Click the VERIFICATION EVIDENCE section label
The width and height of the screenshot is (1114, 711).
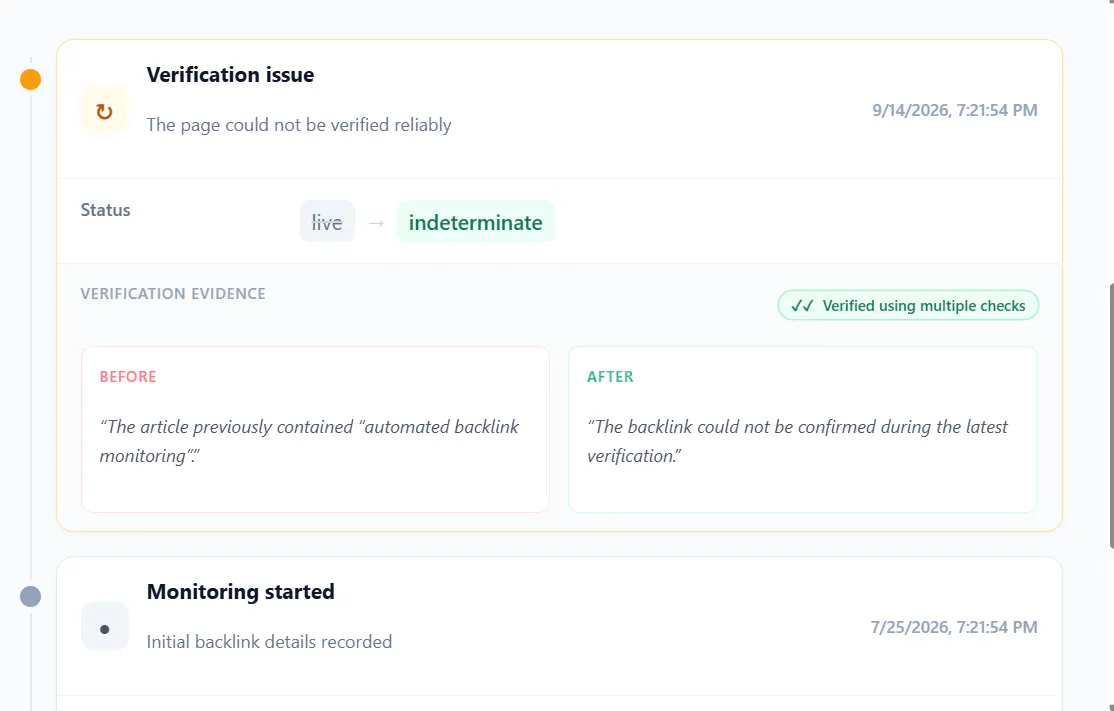[x=173, y=293]
